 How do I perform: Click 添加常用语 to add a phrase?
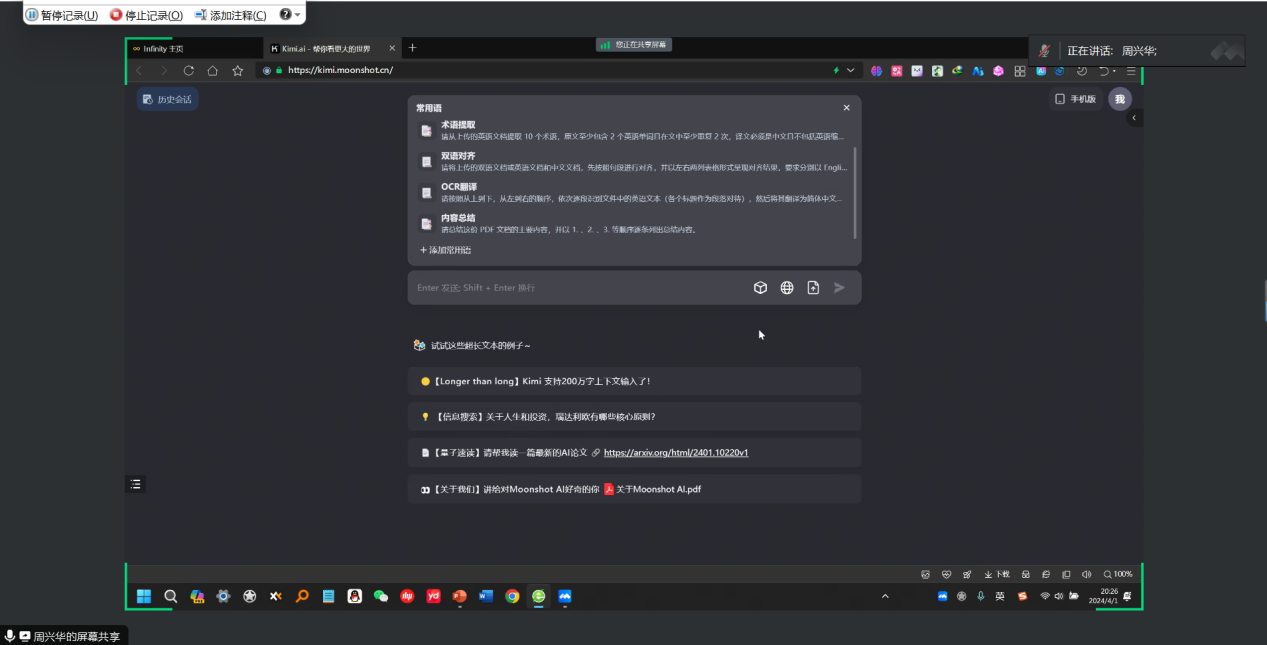click(446, 250)
